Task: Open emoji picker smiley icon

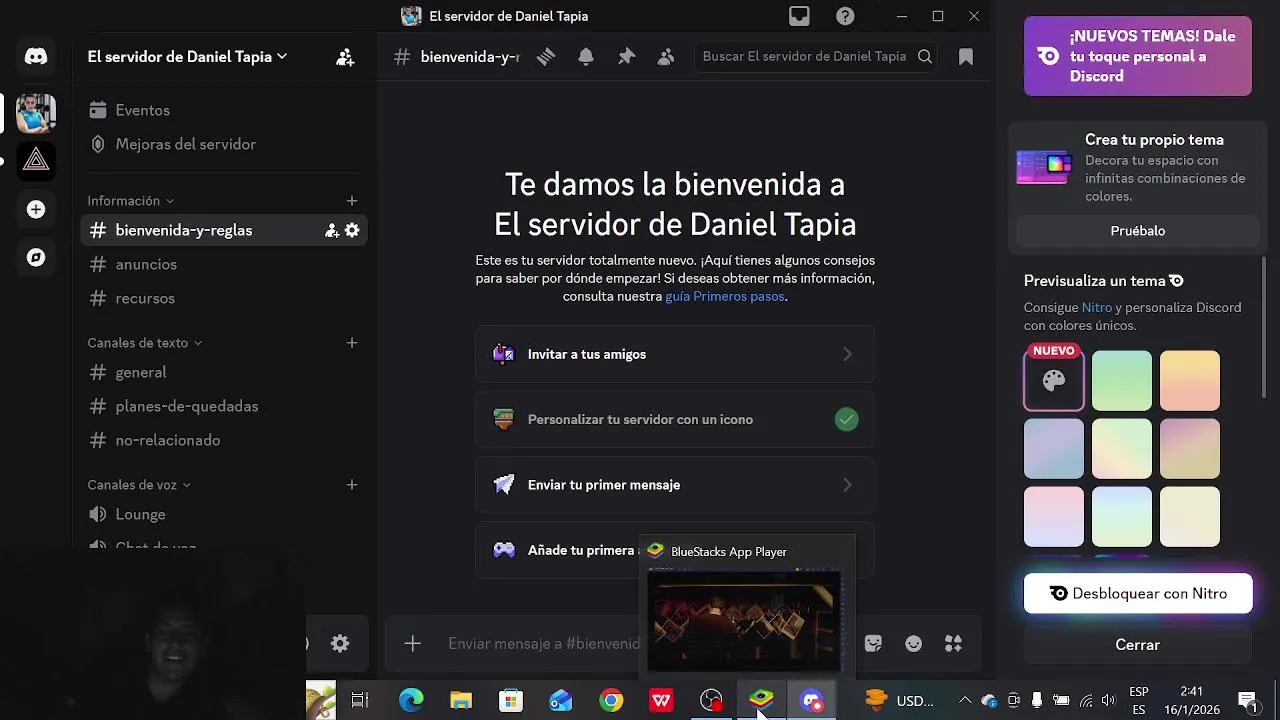Action: coord(914,644)
